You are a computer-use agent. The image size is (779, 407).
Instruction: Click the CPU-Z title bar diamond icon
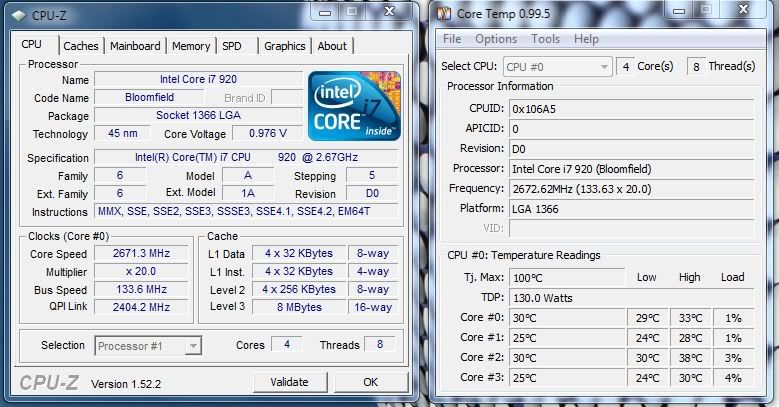point(19,16)
